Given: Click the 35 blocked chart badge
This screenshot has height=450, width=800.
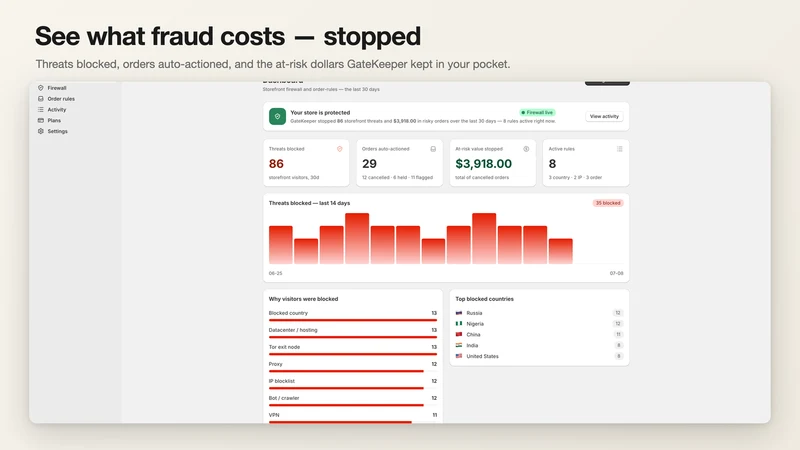Looking at the screenshot, I should click(x=608, y=203).
